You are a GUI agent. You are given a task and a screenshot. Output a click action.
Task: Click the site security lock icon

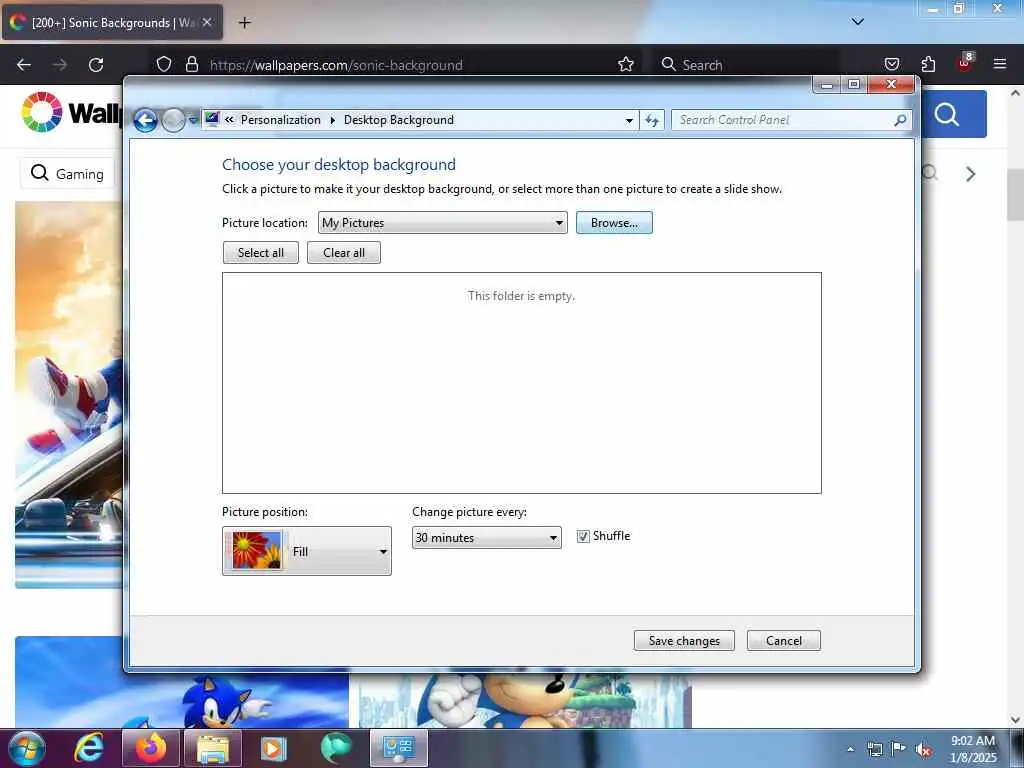(191, 64)
